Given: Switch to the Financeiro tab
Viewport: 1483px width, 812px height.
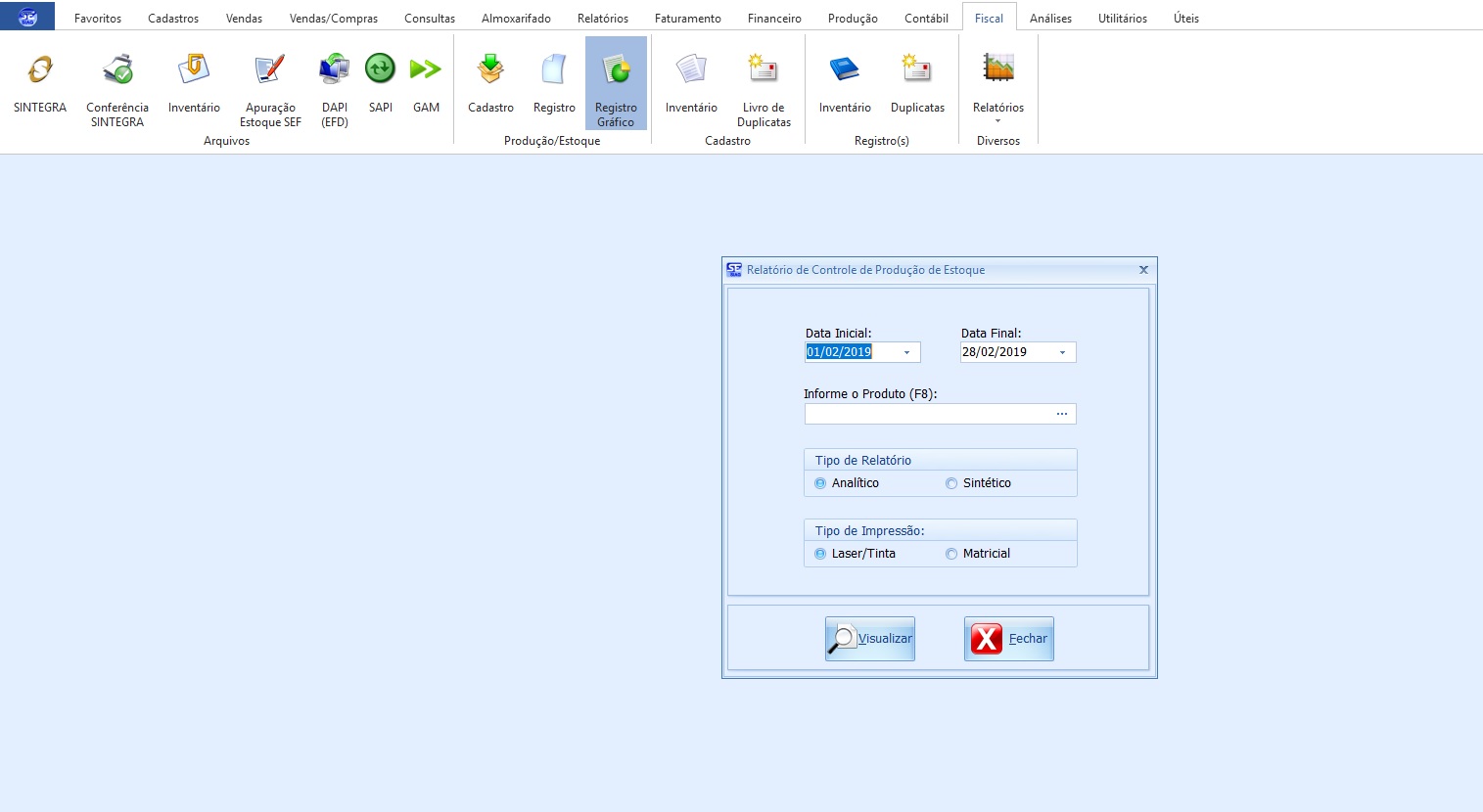Looking at the screenshot, I should point(773,18).
